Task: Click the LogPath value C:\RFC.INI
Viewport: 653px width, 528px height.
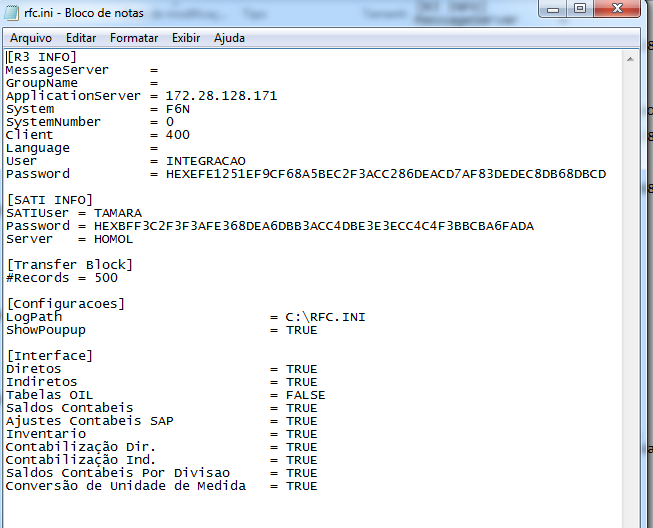Action: [x=325, y=317]
